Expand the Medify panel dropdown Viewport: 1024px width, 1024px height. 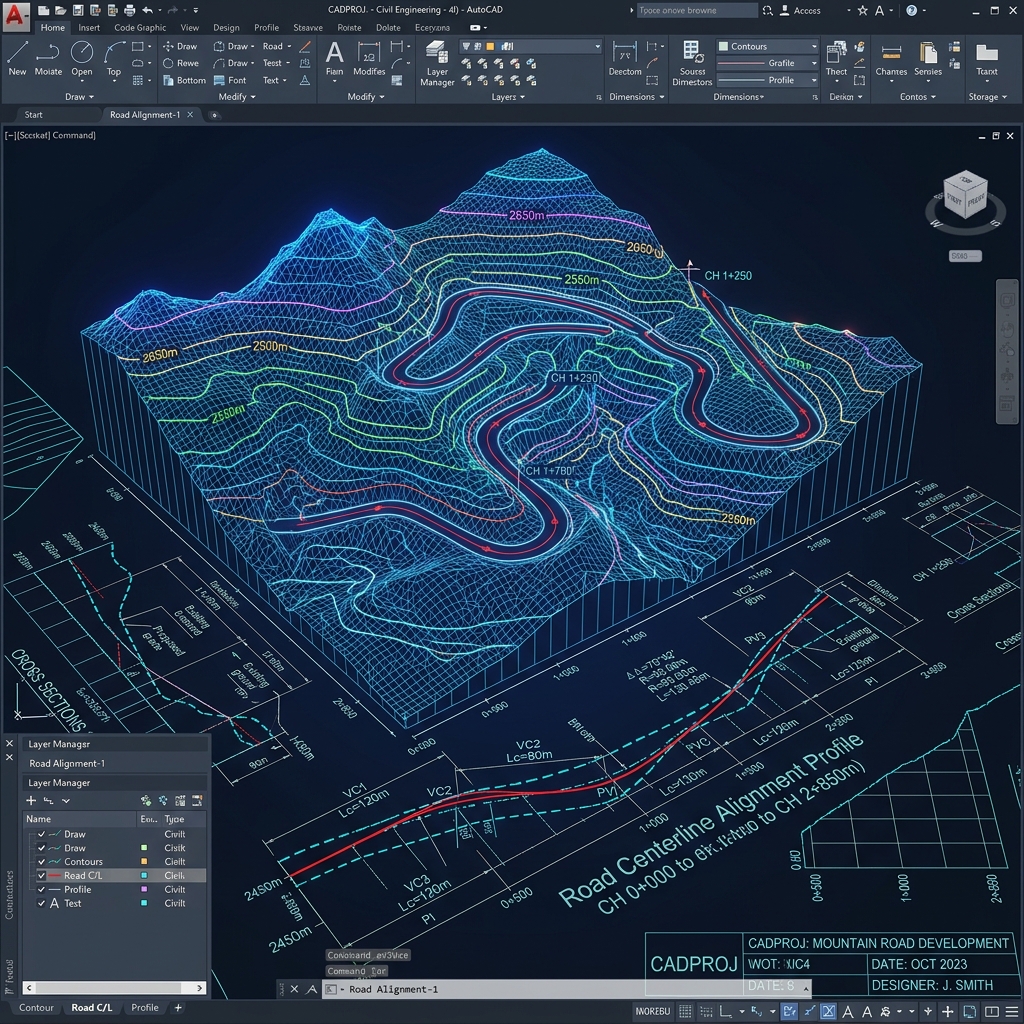click(x=236, y=97)
